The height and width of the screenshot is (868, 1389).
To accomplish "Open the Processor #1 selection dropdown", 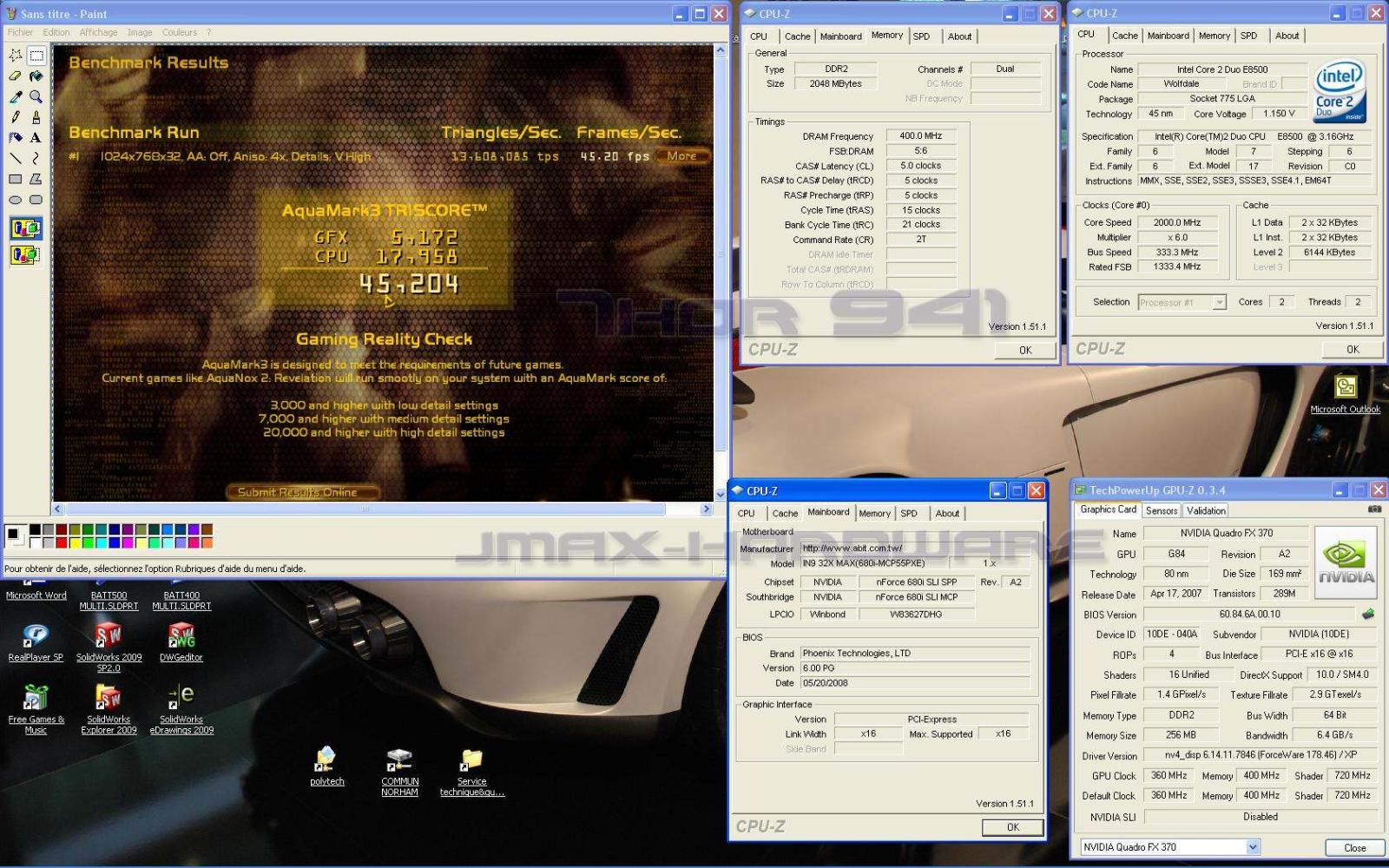I will tap(1219, 302).
